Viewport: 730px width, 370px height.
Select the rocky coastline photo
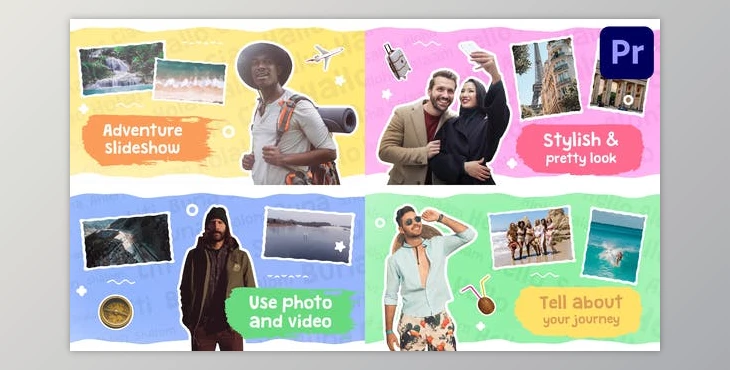point(127,241)
